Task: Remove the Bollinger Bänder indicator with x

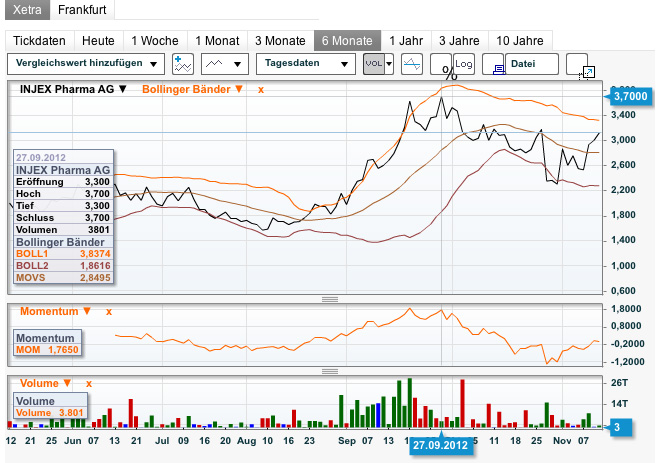Action: (261, 89)
